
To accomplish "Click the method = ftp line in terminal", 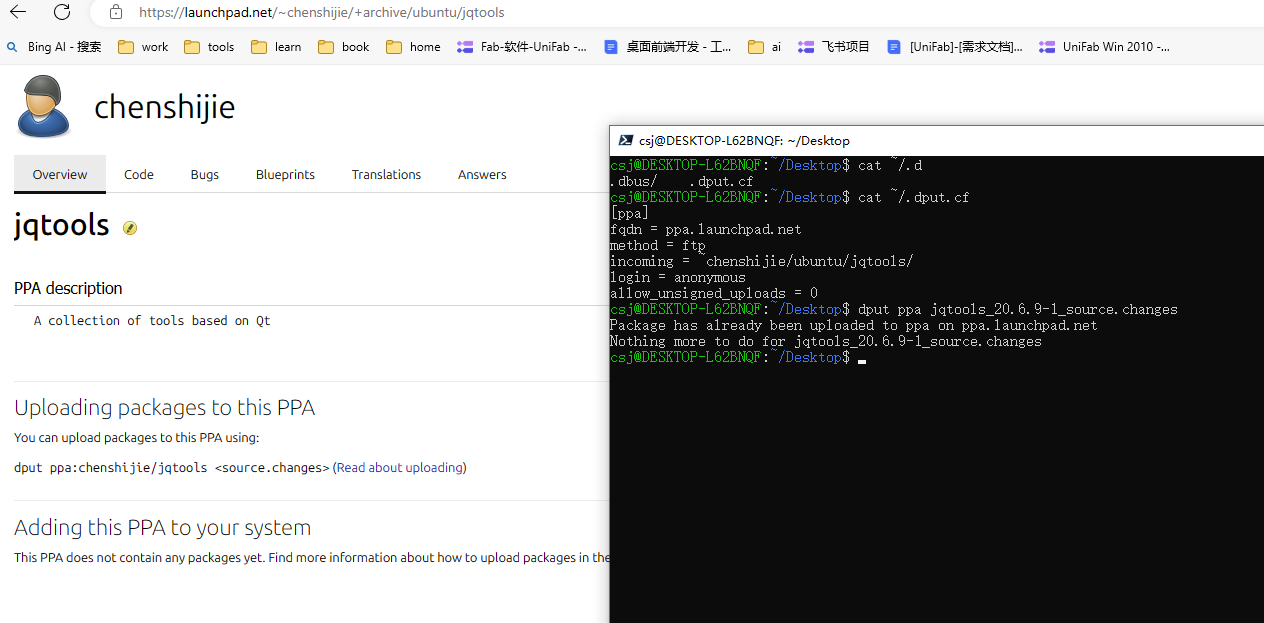I will [x=658, y=245].
